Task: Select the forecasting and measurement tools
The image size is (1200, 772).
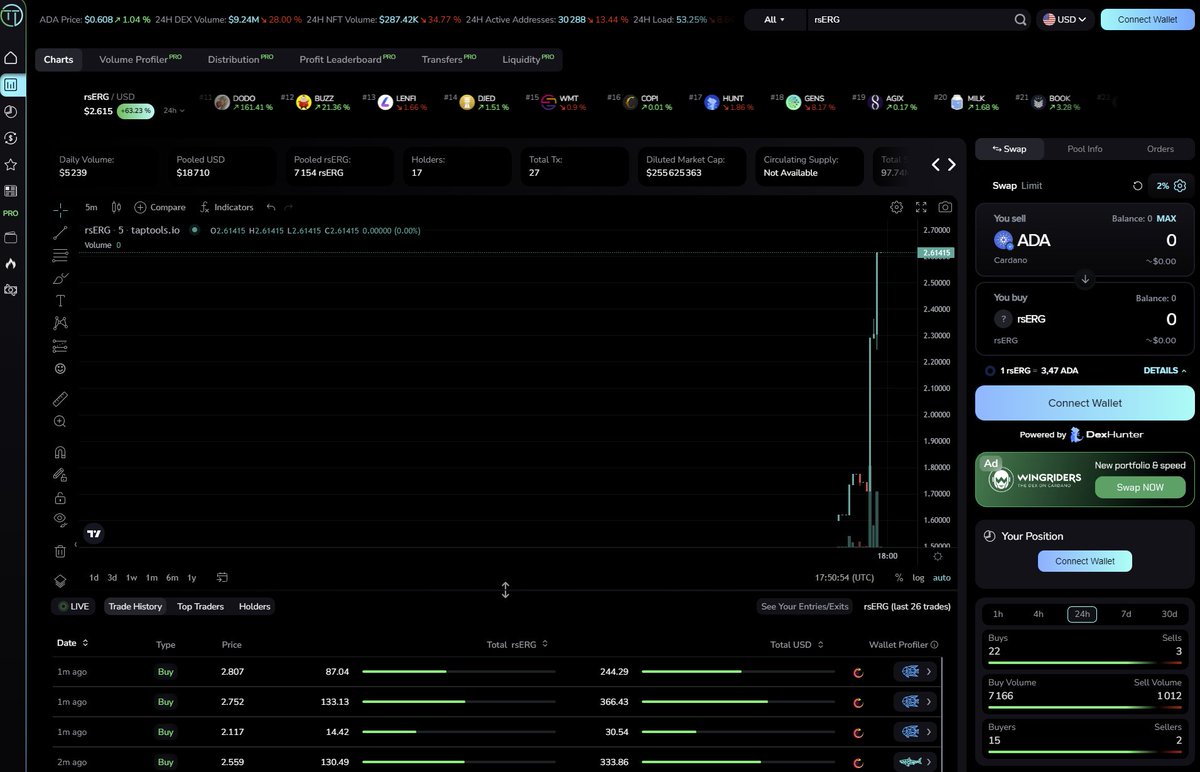Action: pos(60,346)
